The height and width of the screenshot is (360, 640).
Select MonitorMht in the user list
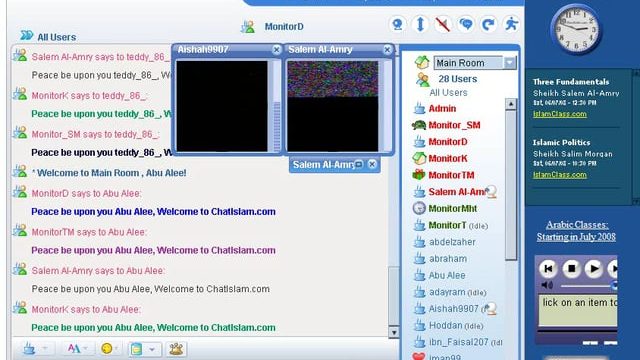pos(453,209)
